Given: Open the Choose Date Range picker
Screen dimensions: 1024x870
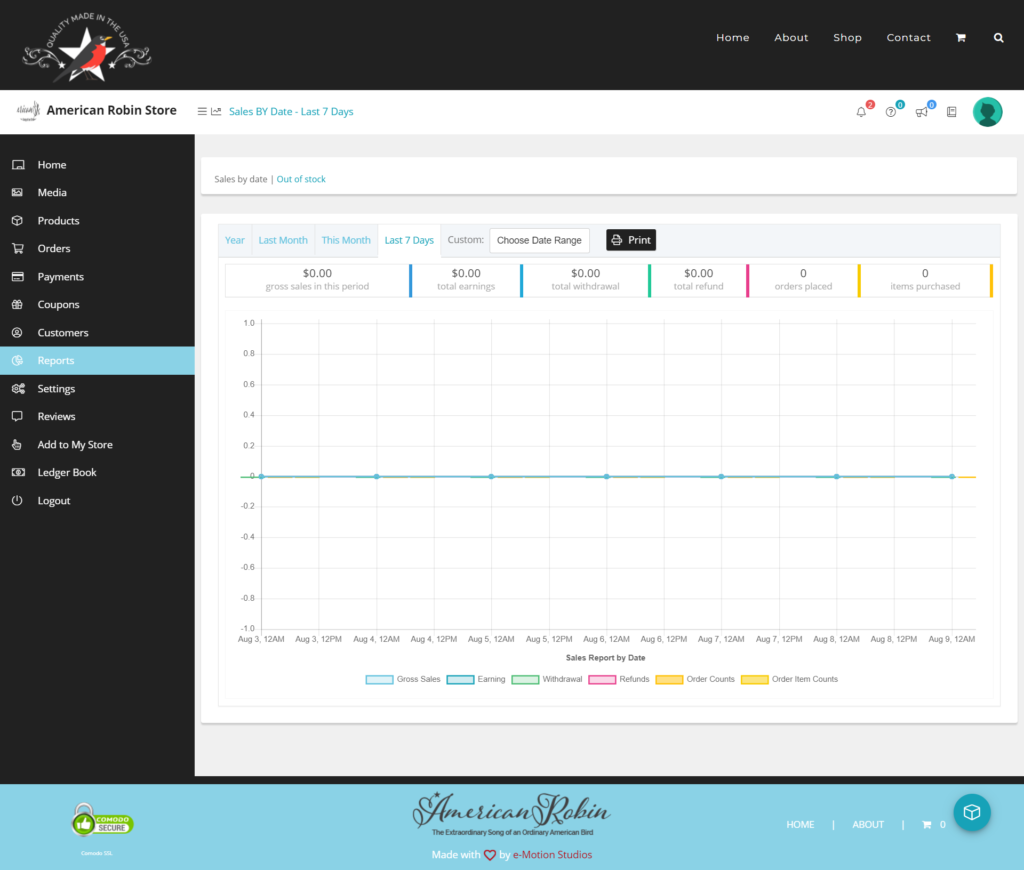Looking at the screenshot, I should (539, 240).
